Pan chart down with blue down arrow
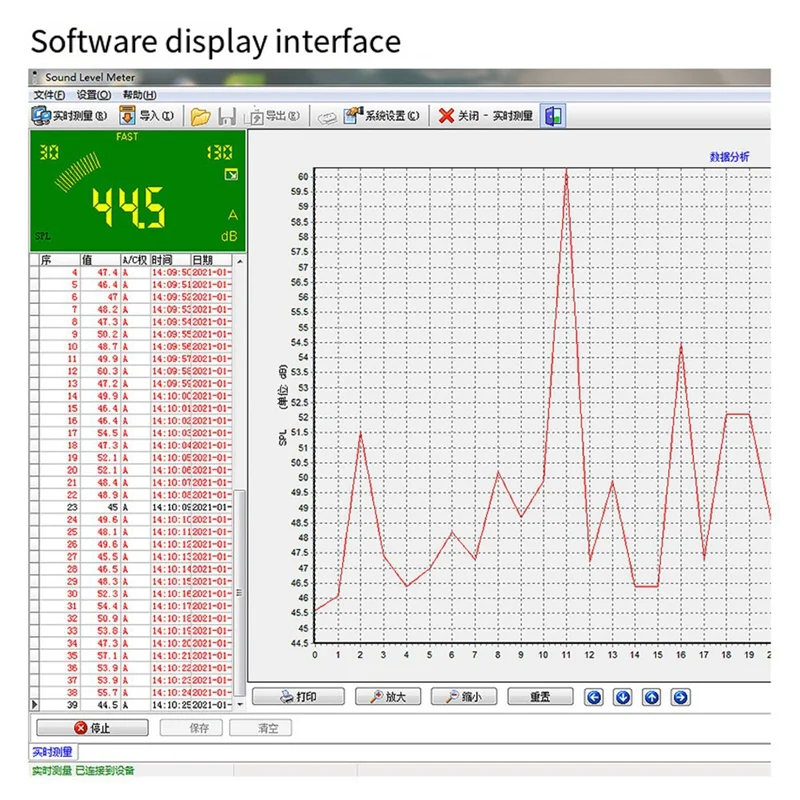 point(623,697)
